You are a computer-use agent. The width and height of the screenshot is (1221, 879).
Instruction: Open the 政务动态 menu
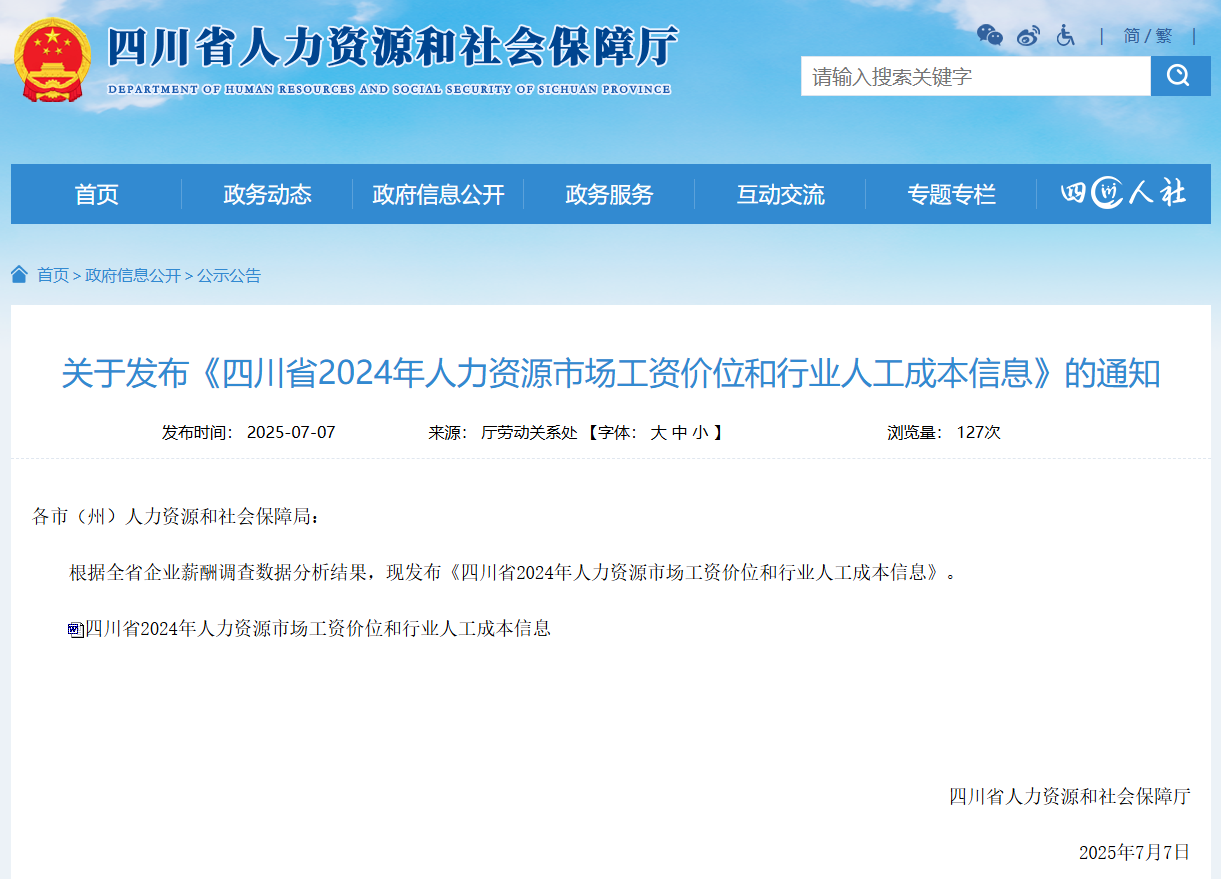click(x=267, y=194)
